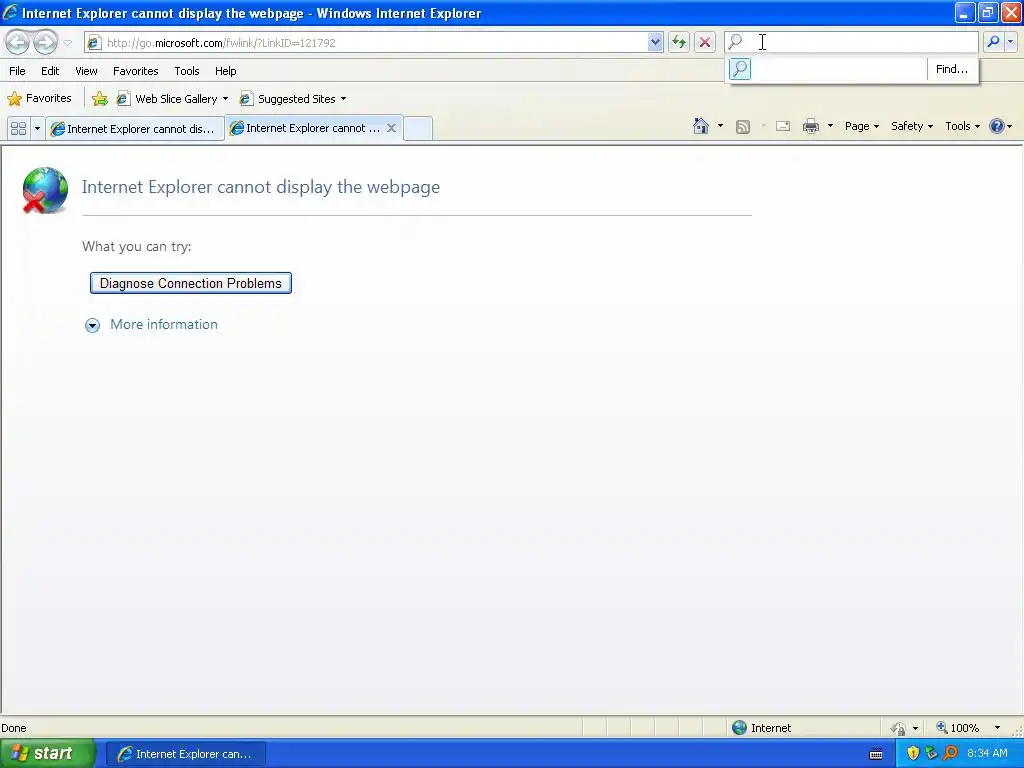Click the network connection tray icon
Image resolution: width=1024 pixels, height=768 pixels.
[x=931, y=753]
